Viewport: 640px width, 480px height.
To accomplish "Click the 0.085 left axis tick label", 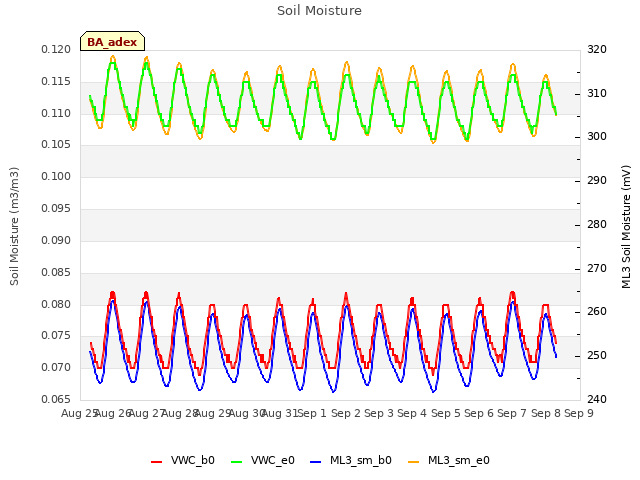I will pyautogui.click(x=56, y=272).
